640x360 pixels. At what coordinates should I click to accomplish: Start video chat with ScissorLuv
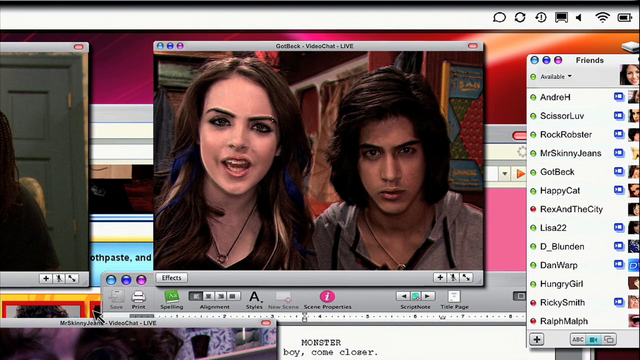tap(619, 116)
